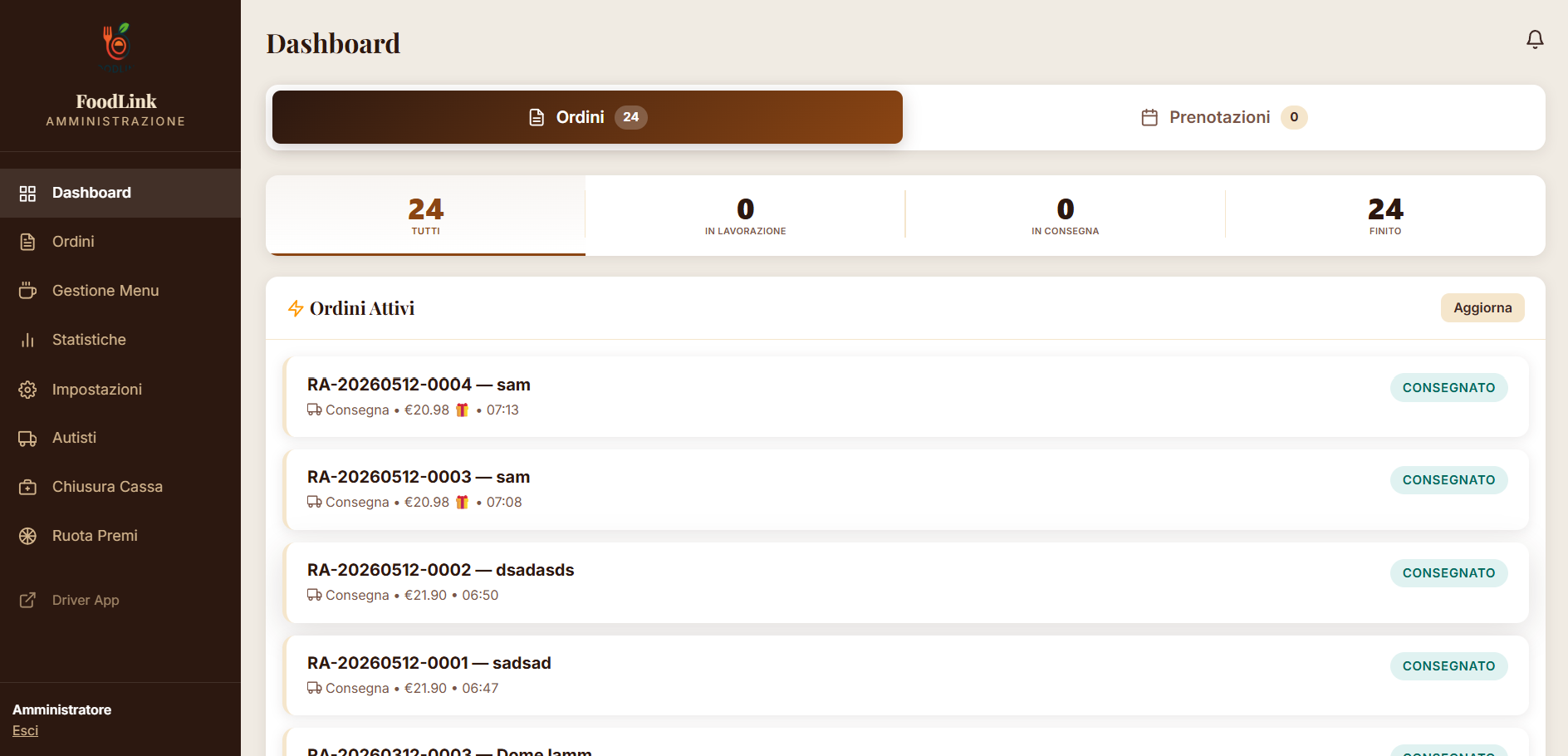Viewport: 1568px width, 756px height.
Task: Filter orders by Finito
Action: (1385, 215)
